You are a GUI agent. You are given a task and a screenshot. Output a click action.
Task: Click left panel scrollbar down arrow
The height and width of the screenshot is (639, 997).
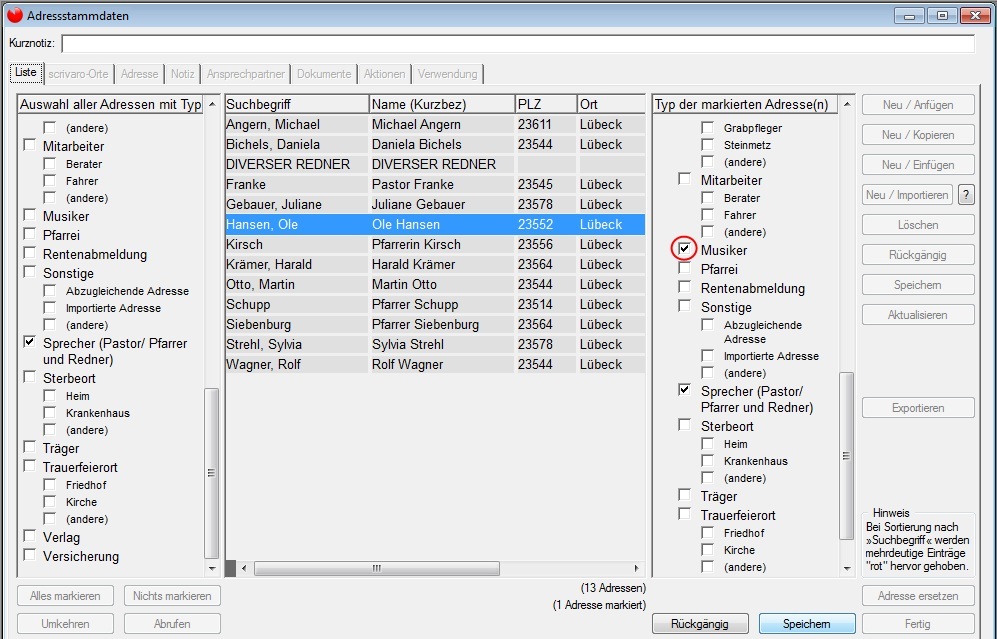pyautogui.click(x=212, y=568)
